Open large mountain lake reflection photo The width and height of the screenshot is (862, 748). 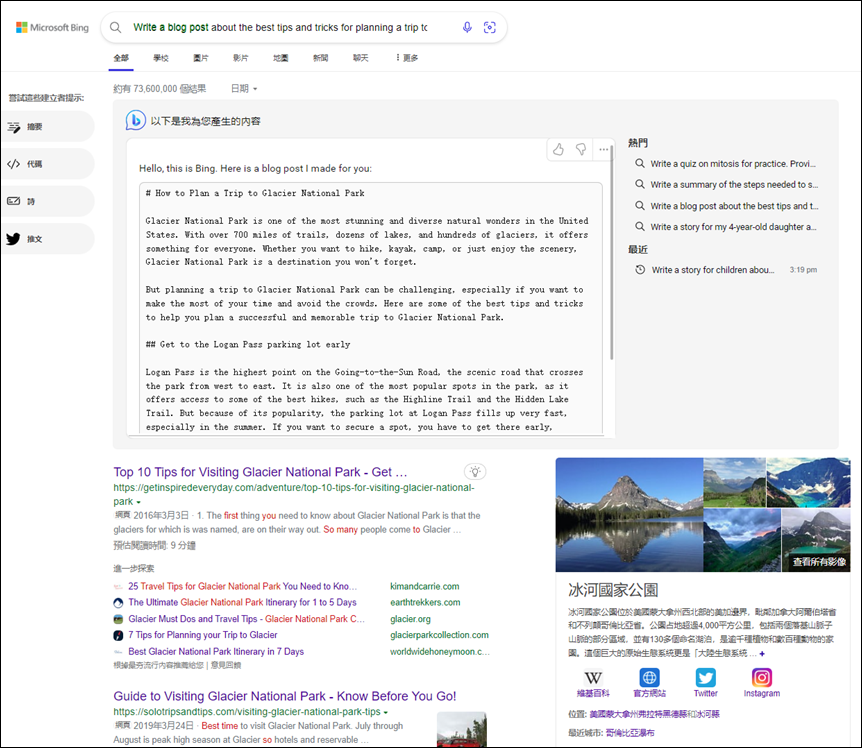coord(629,515)
